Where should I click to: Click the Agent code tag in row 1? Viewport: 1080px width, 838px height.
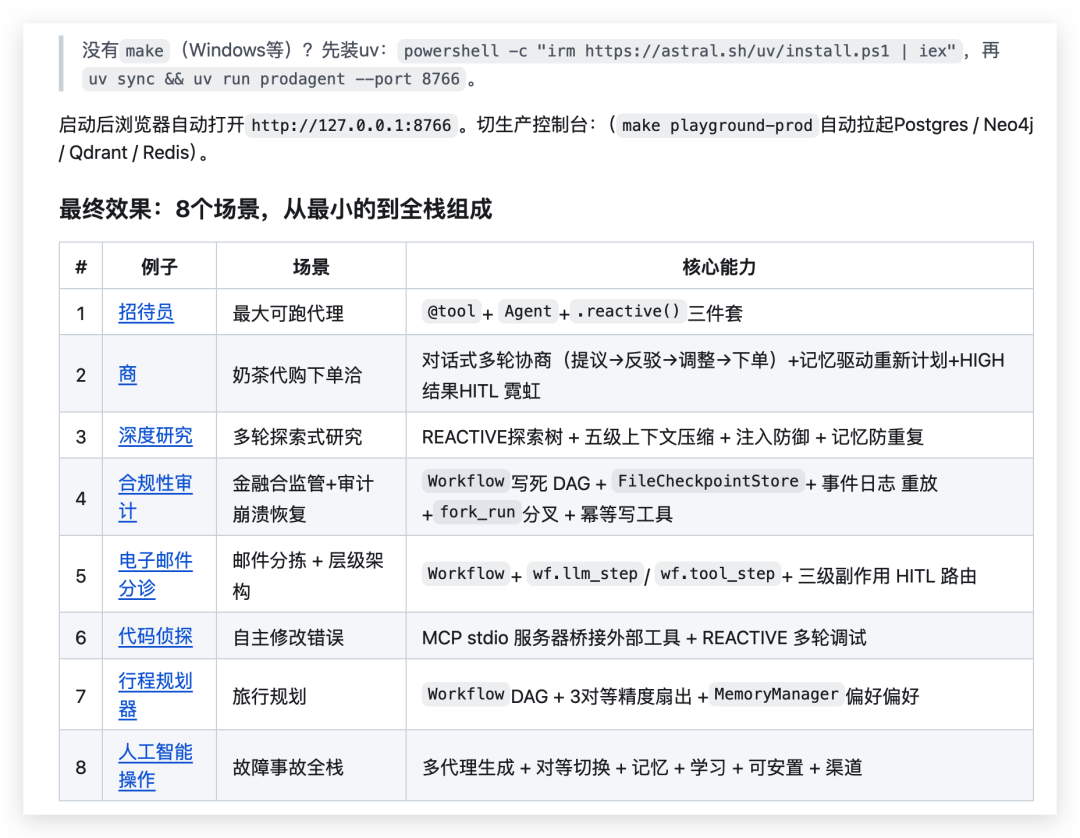pos(528,311)
